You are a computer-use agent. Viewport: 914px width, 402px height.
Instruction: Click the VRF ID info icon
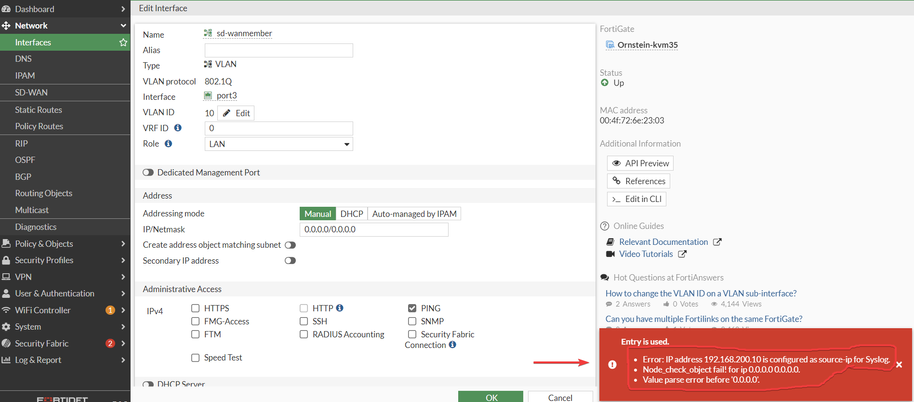point(178,128)
